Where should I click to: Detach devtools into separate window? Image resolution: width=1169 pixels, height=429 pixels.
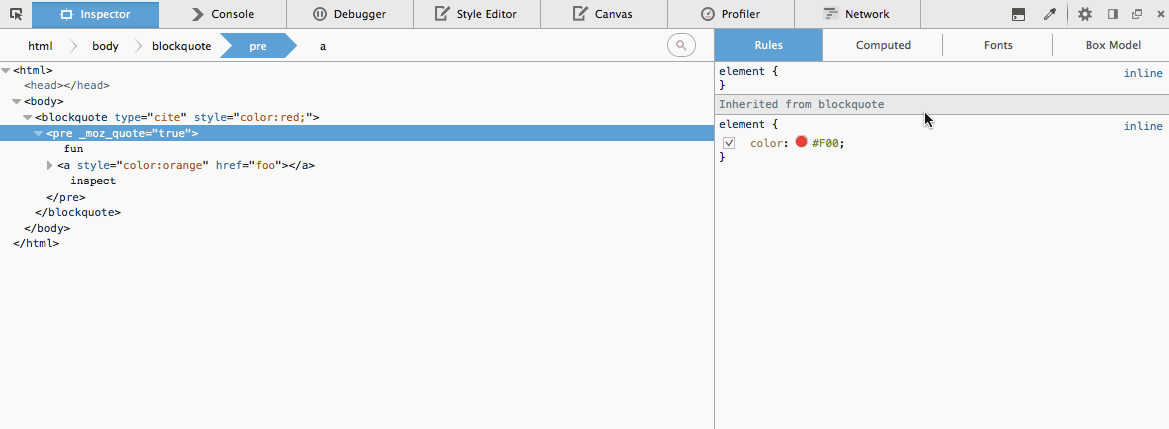1136,14
